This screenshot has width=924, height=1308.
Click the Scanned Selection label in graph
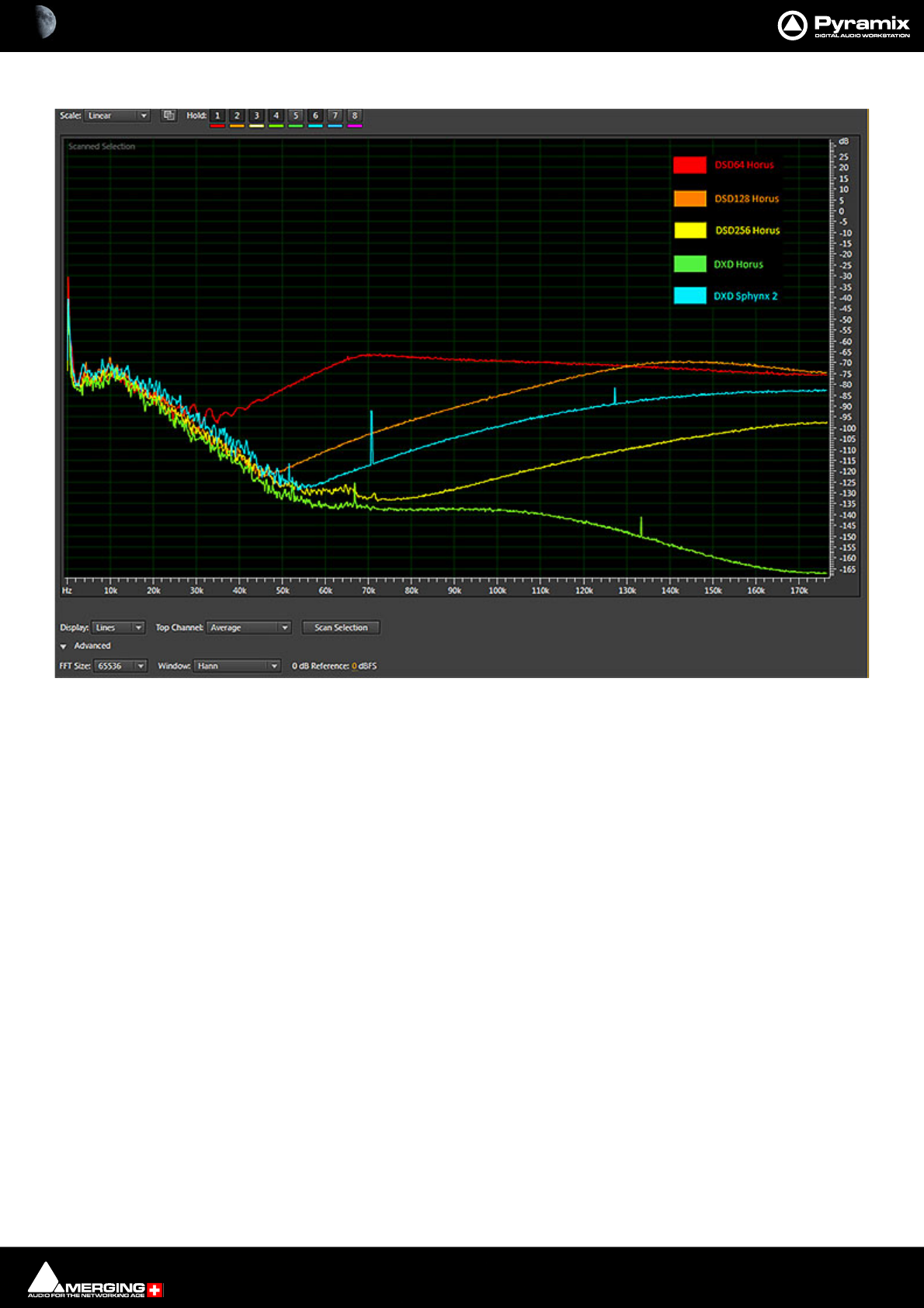point(102,146)
